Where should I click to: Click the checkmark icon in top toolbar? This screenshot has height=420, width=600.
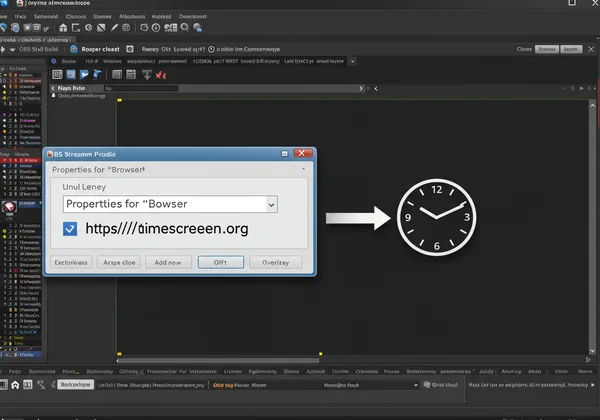[x=46, y=28]
